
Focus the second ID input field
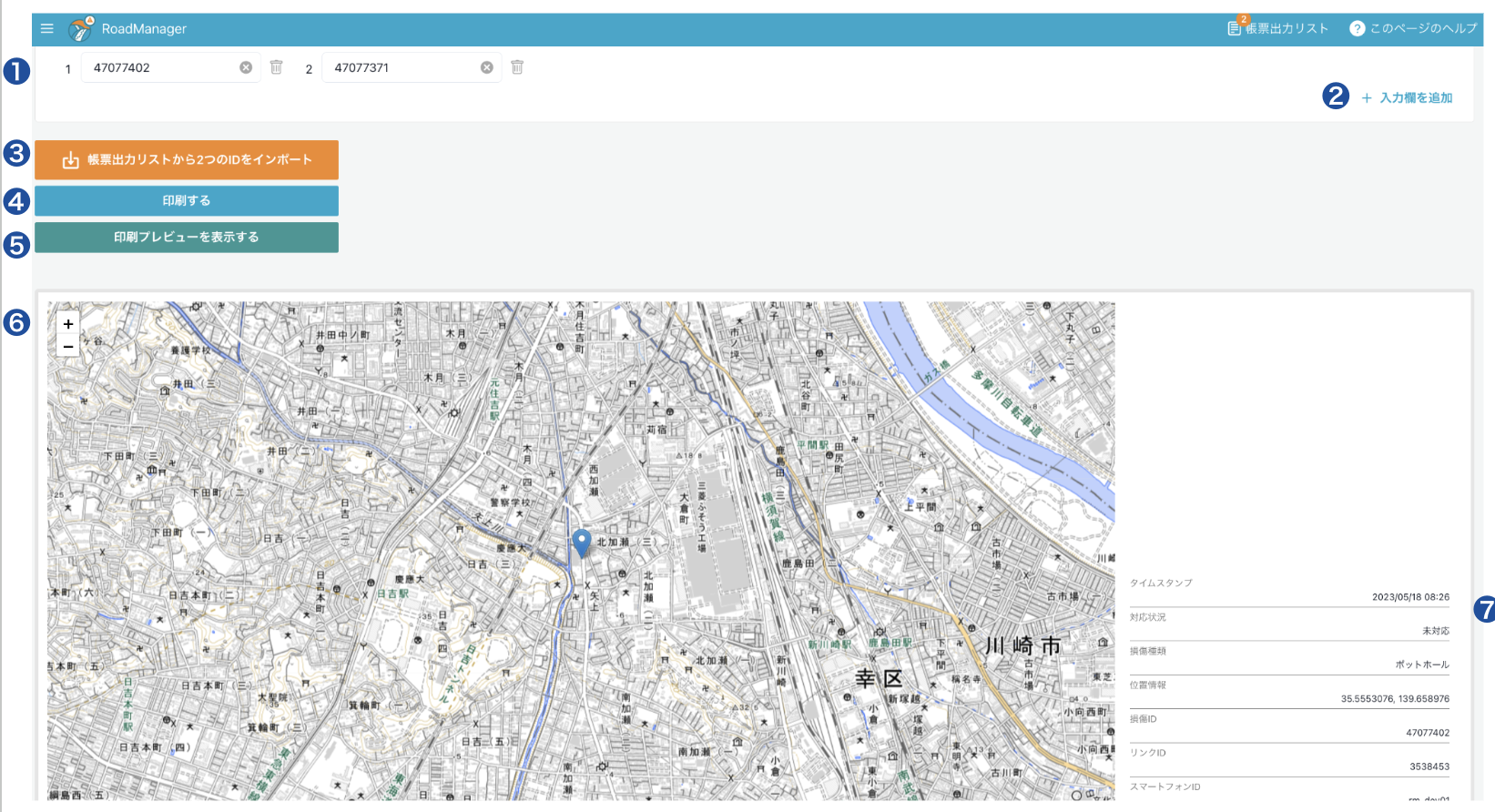402,67
